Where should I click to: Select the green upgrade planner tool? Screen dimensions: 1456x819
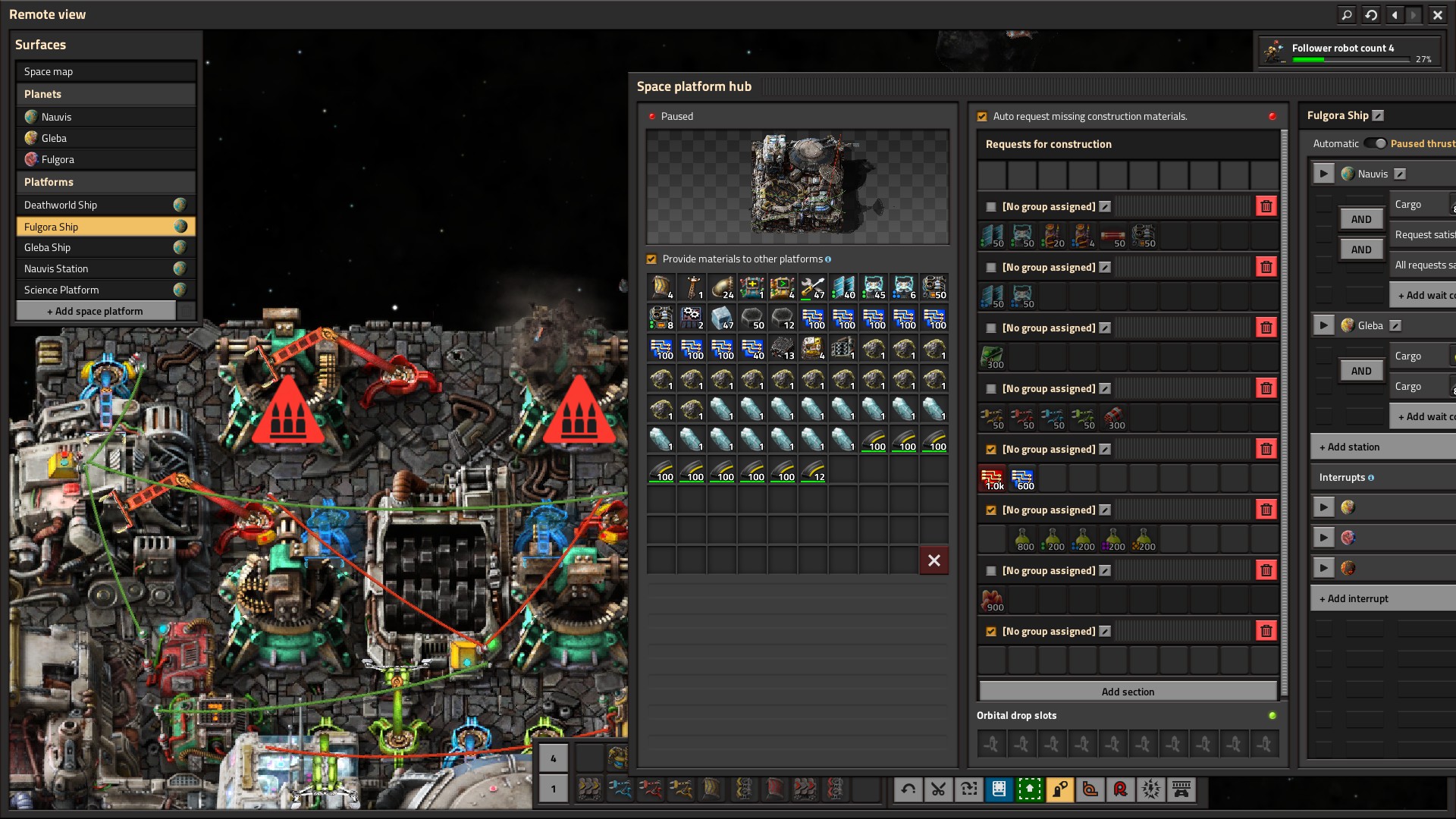1030,789
